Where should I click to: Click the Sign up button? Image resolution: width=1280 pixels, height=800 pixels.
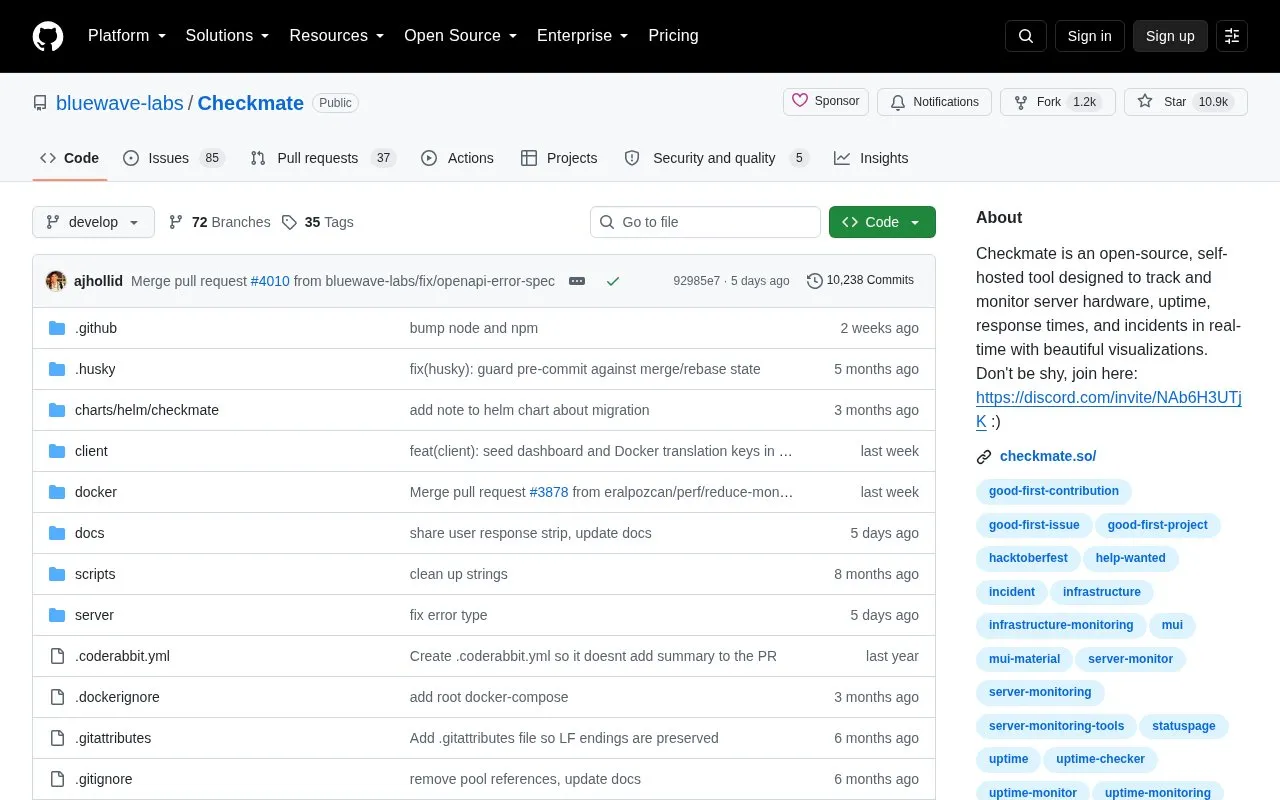coord(1170,36)
